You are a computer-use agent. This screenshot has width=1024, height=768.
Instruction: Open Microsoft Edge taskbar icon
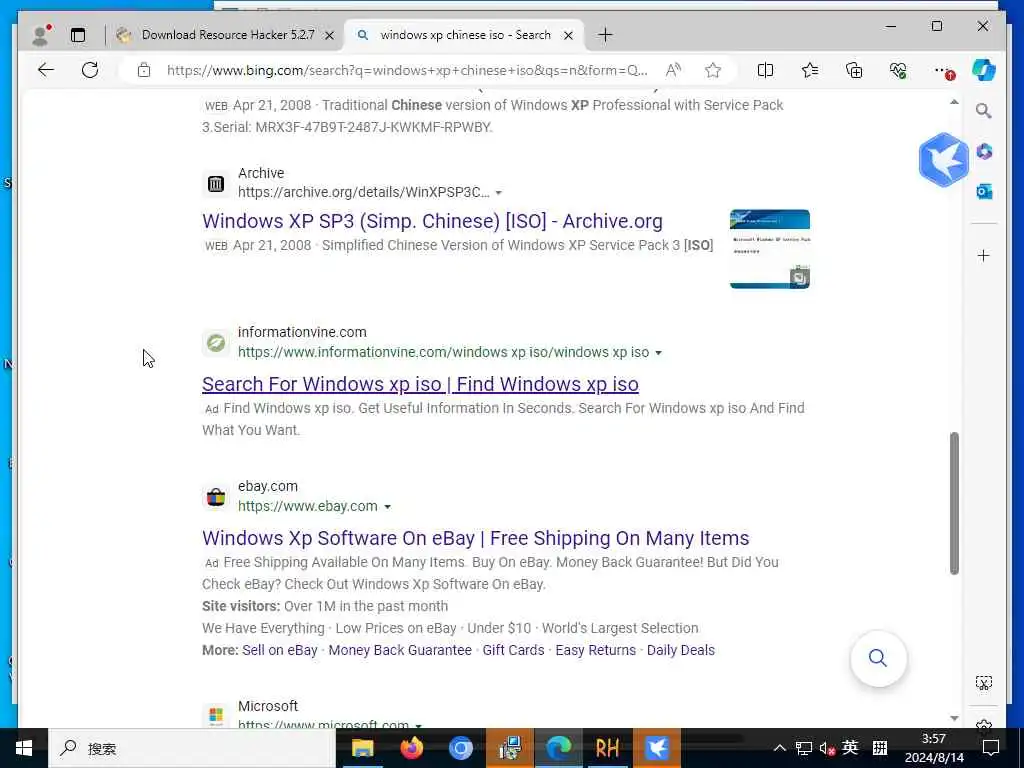coord(558,748)
